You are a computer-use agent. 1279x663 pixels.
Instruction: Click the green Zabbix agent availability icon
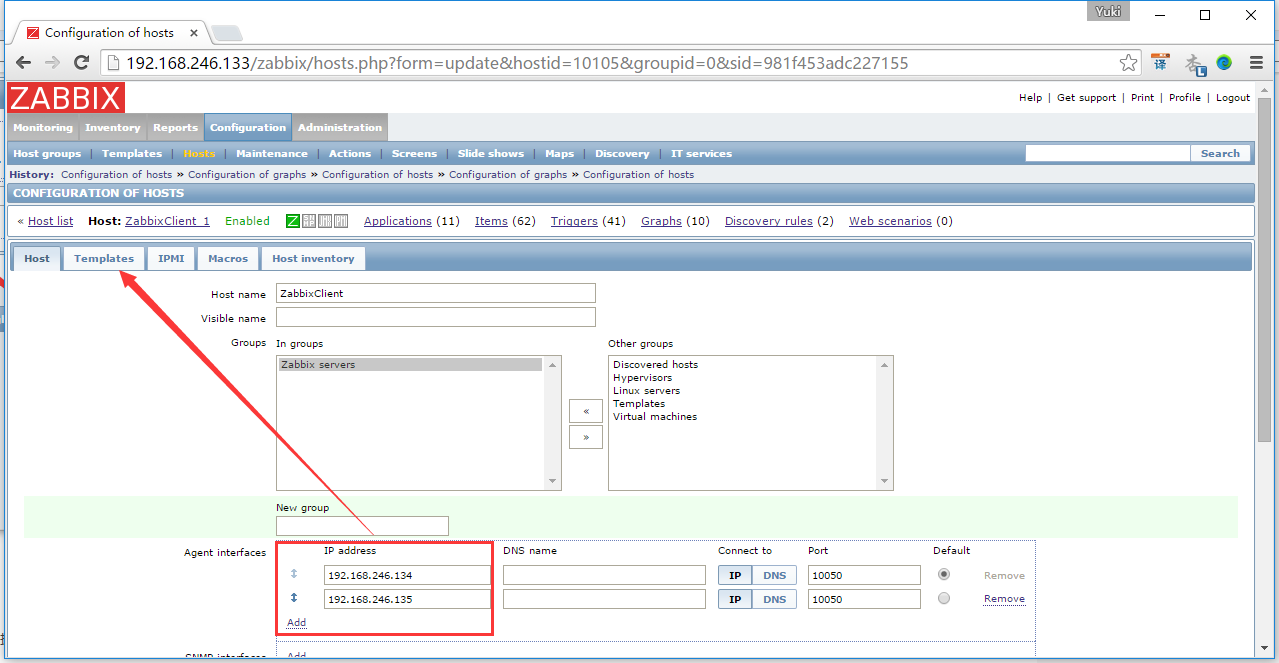tap(293, 221)
